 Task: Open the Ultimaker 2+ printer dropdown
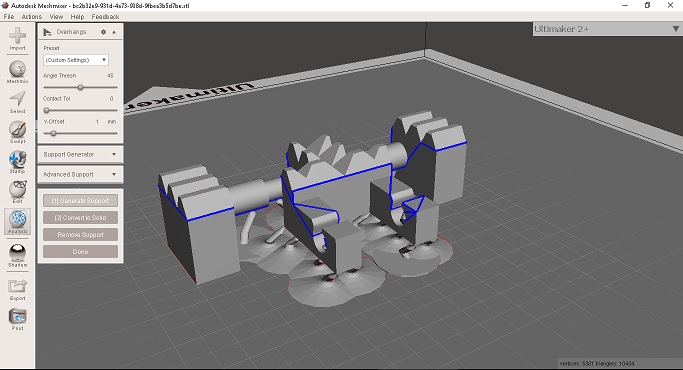point(607,29)
